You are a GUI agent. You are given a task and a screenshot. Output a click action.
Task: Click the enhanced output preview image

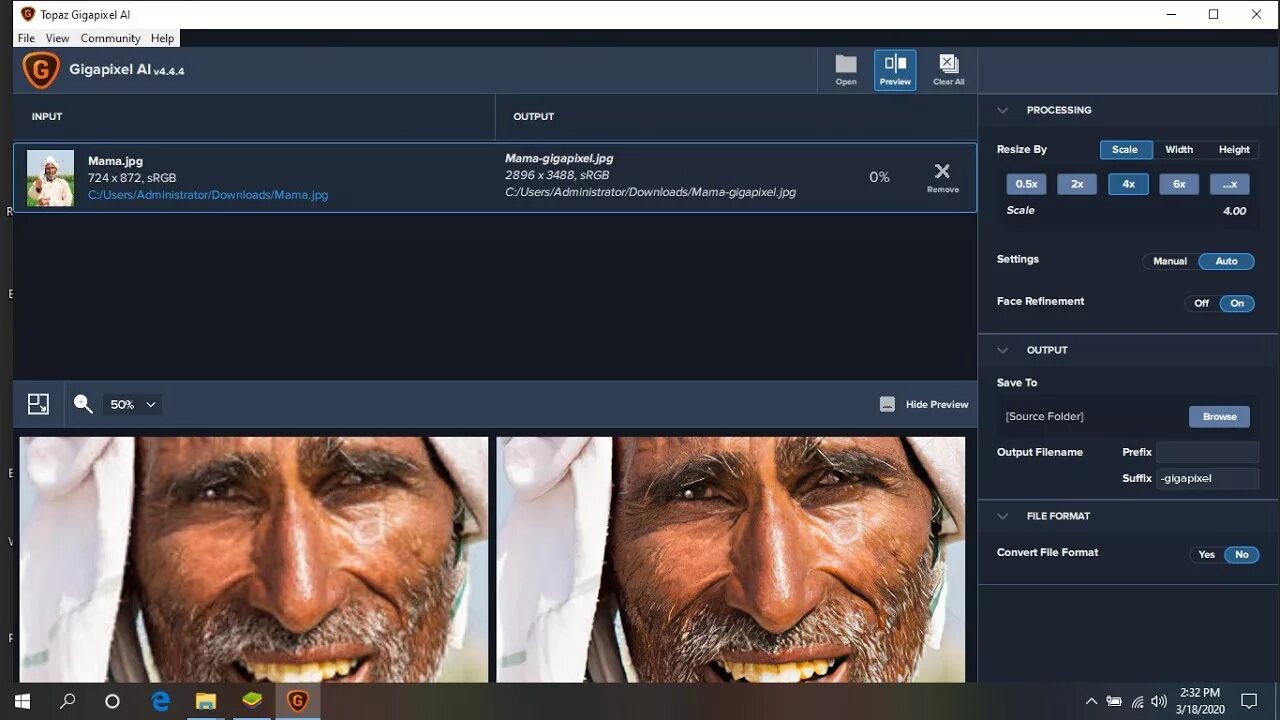731,560
